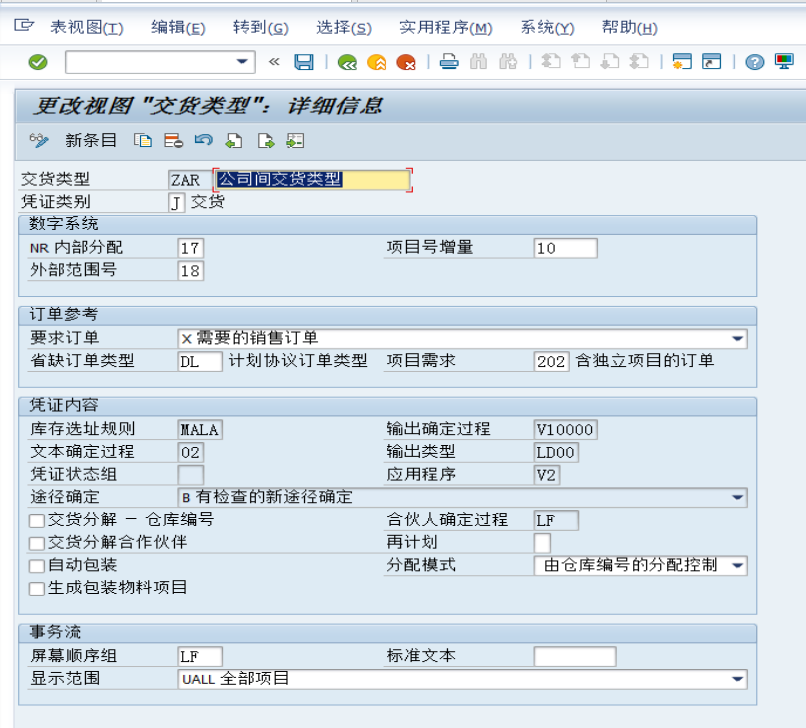Click the ZAR delivery type code
The image size is (806, 728).
click(189, 180)
